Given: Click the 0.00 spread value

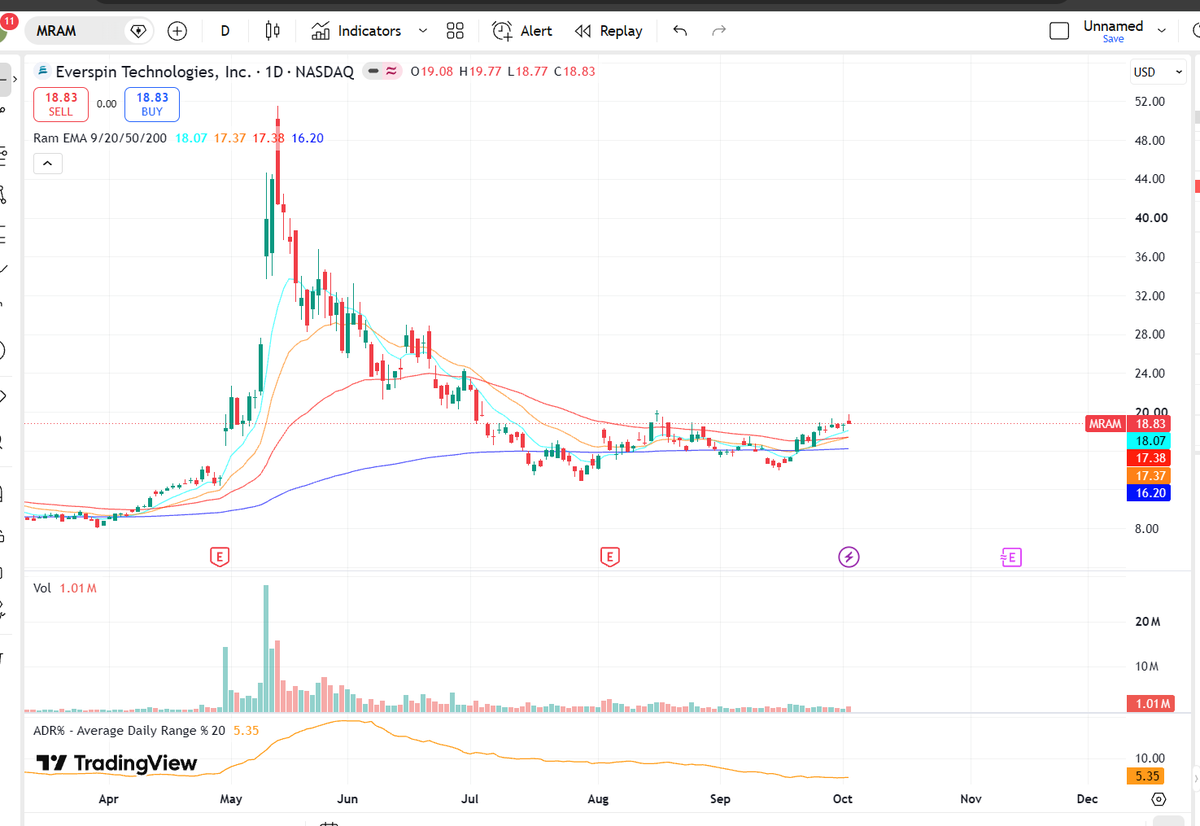Looking at the screenshot, I should click(106, 104).
